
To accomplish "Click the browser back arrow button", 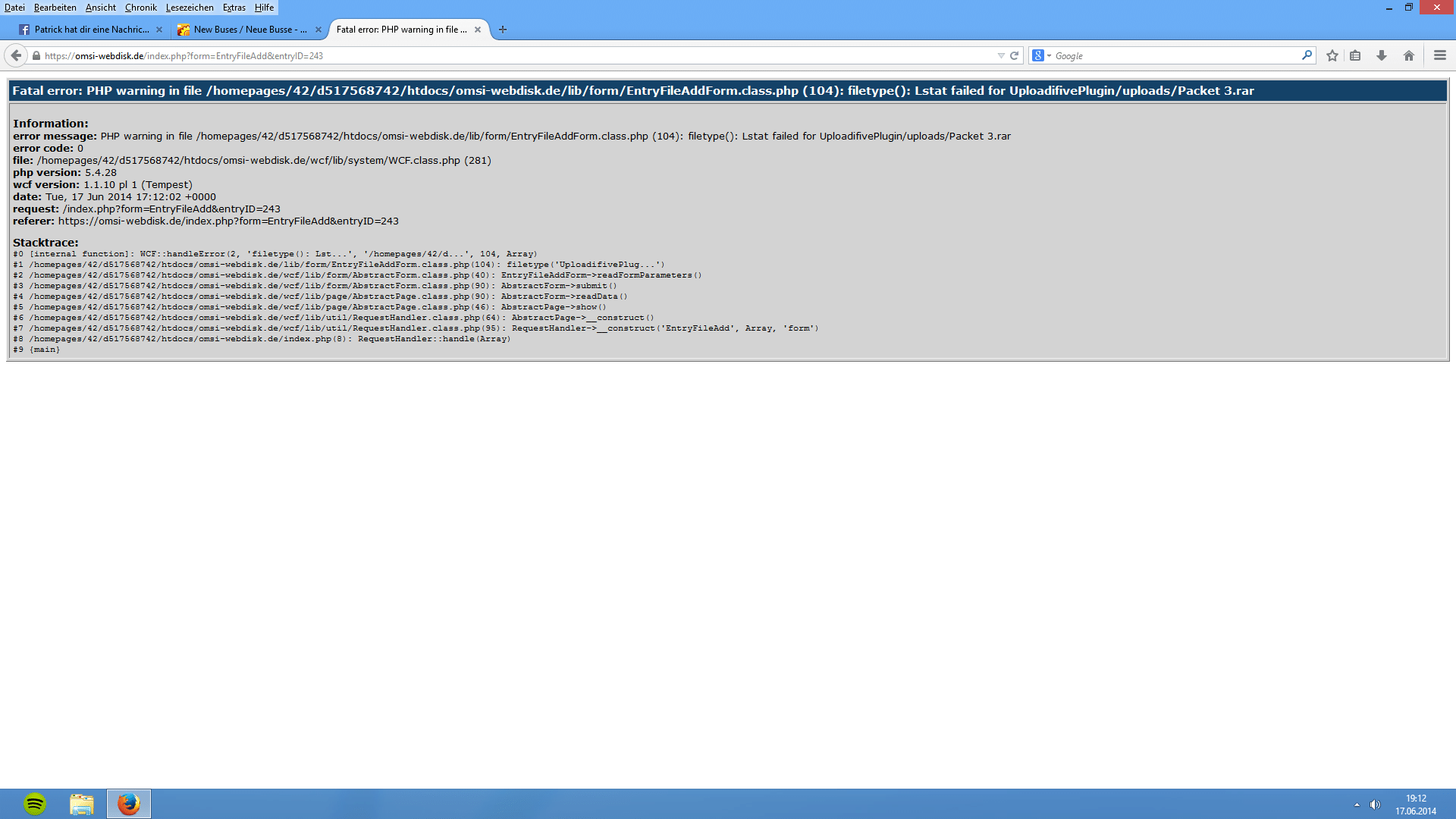I will point(16,55).
